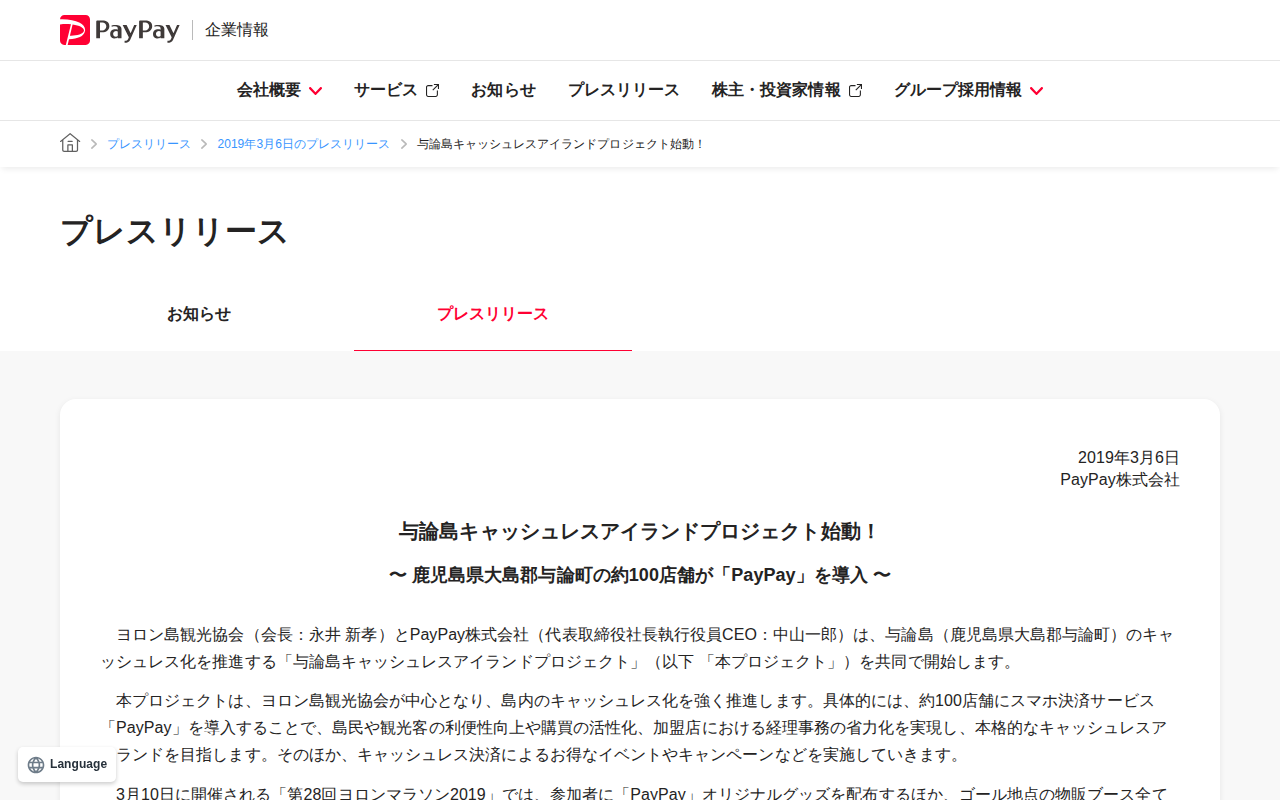Screen dimensions: 1280x800
Task: Open the Language selector button
Action: [x=67, y=765]
